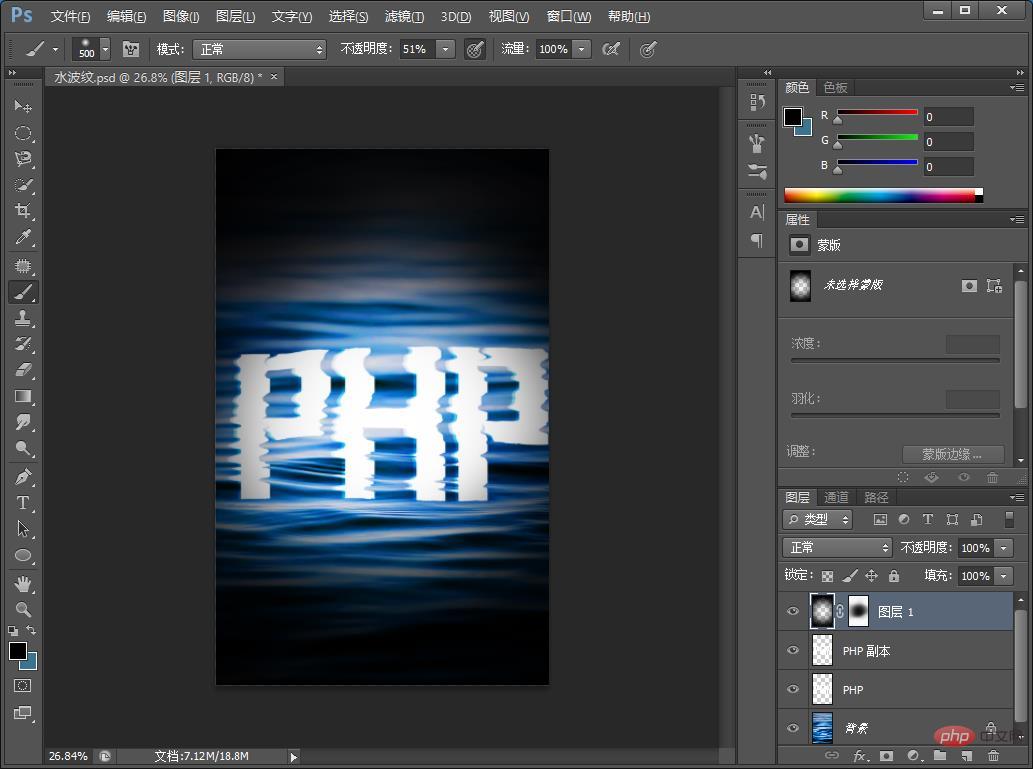
Task: Select the Quick Selection tool
Action: coord(23,185)
